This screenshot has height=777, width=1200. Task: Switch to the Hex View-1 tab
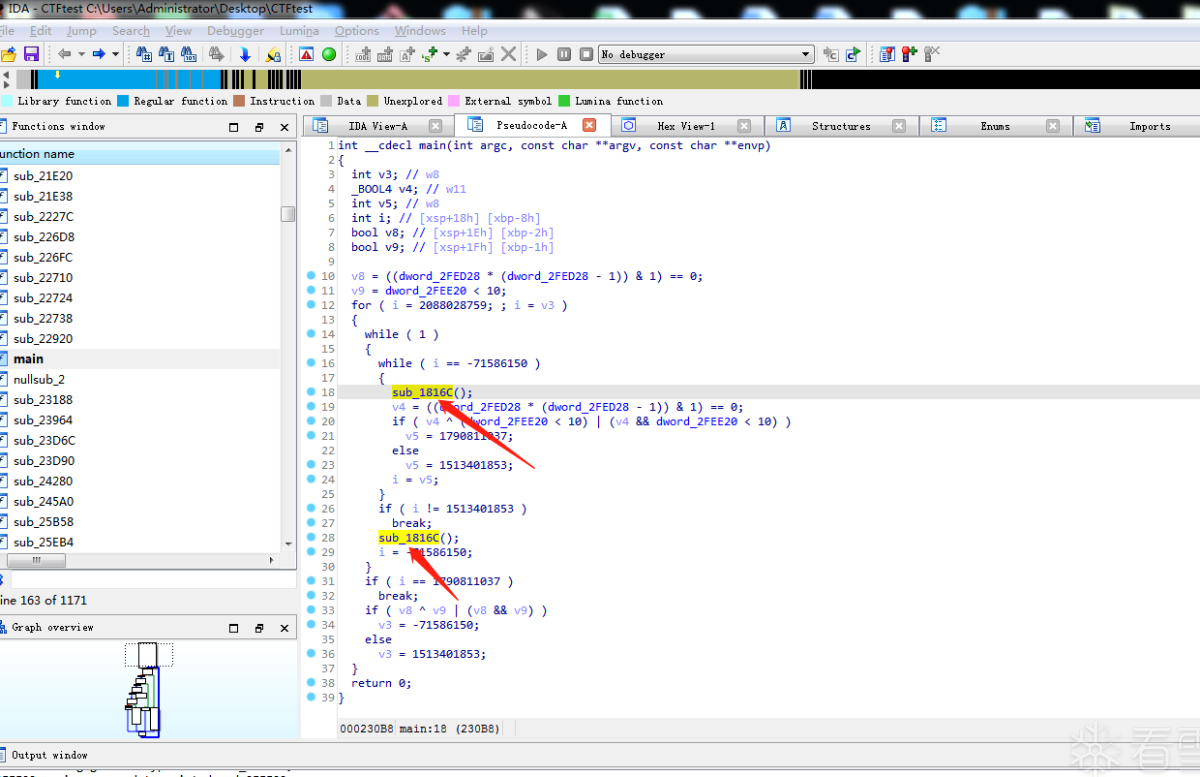[x=686, y=126]
